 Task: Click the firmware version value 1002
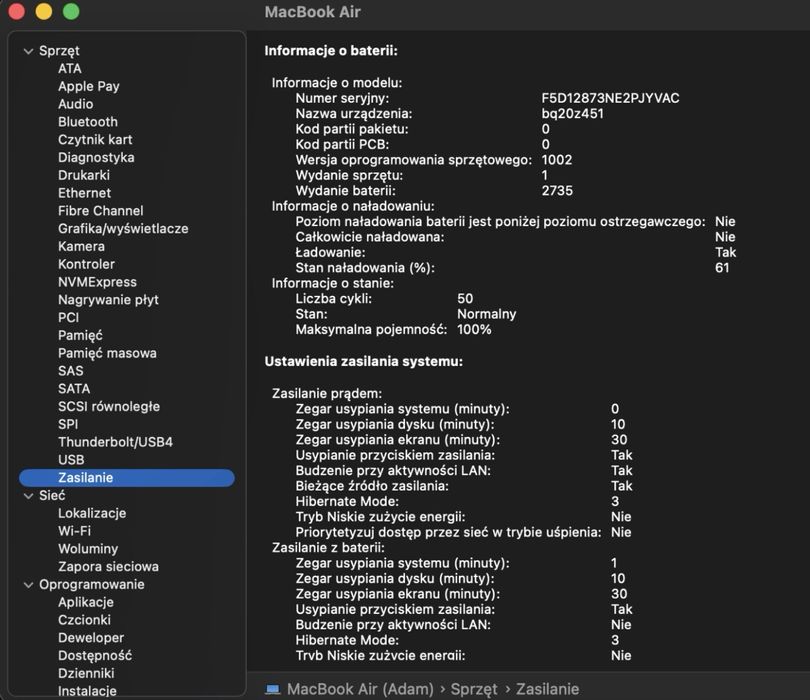[557, 160]
